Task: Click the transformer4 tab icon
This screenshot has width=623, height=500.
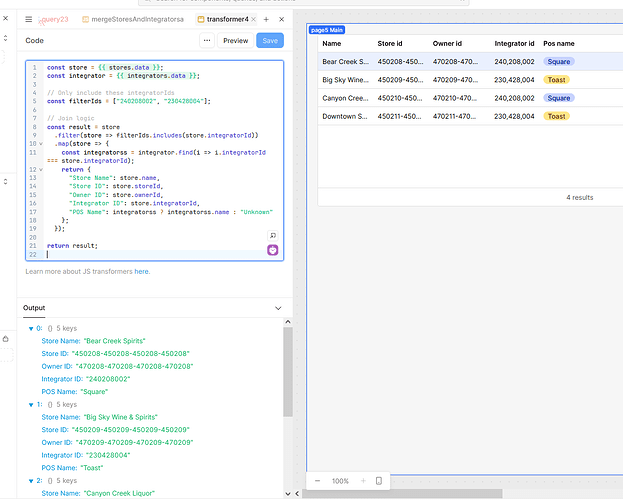Action: 201,19
